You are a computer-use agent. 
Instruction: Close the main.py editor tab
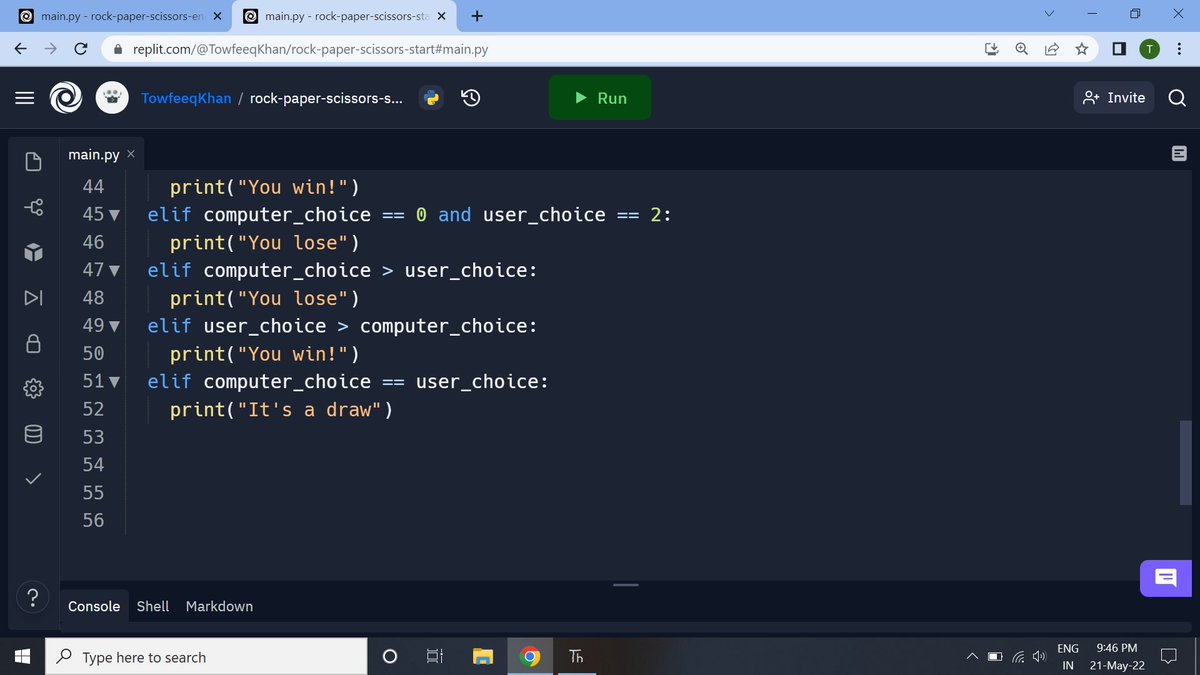click(130, 154)
